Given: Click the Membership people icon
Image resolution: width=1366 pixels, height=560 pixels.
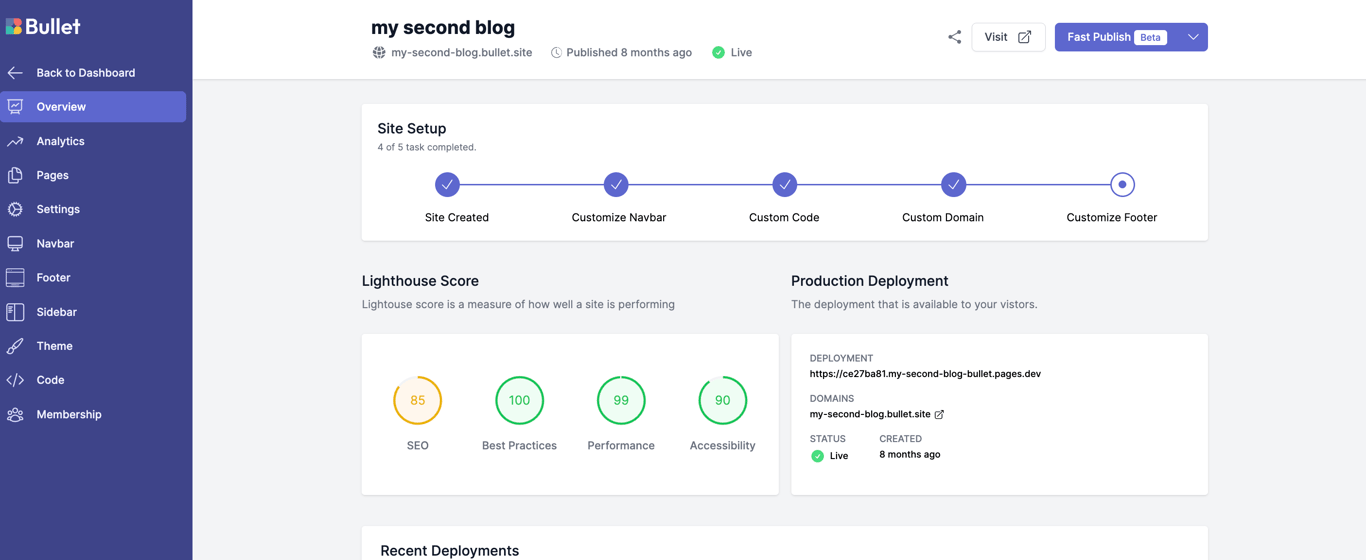Looking at the screenshot, I should (x=15, y=414).
